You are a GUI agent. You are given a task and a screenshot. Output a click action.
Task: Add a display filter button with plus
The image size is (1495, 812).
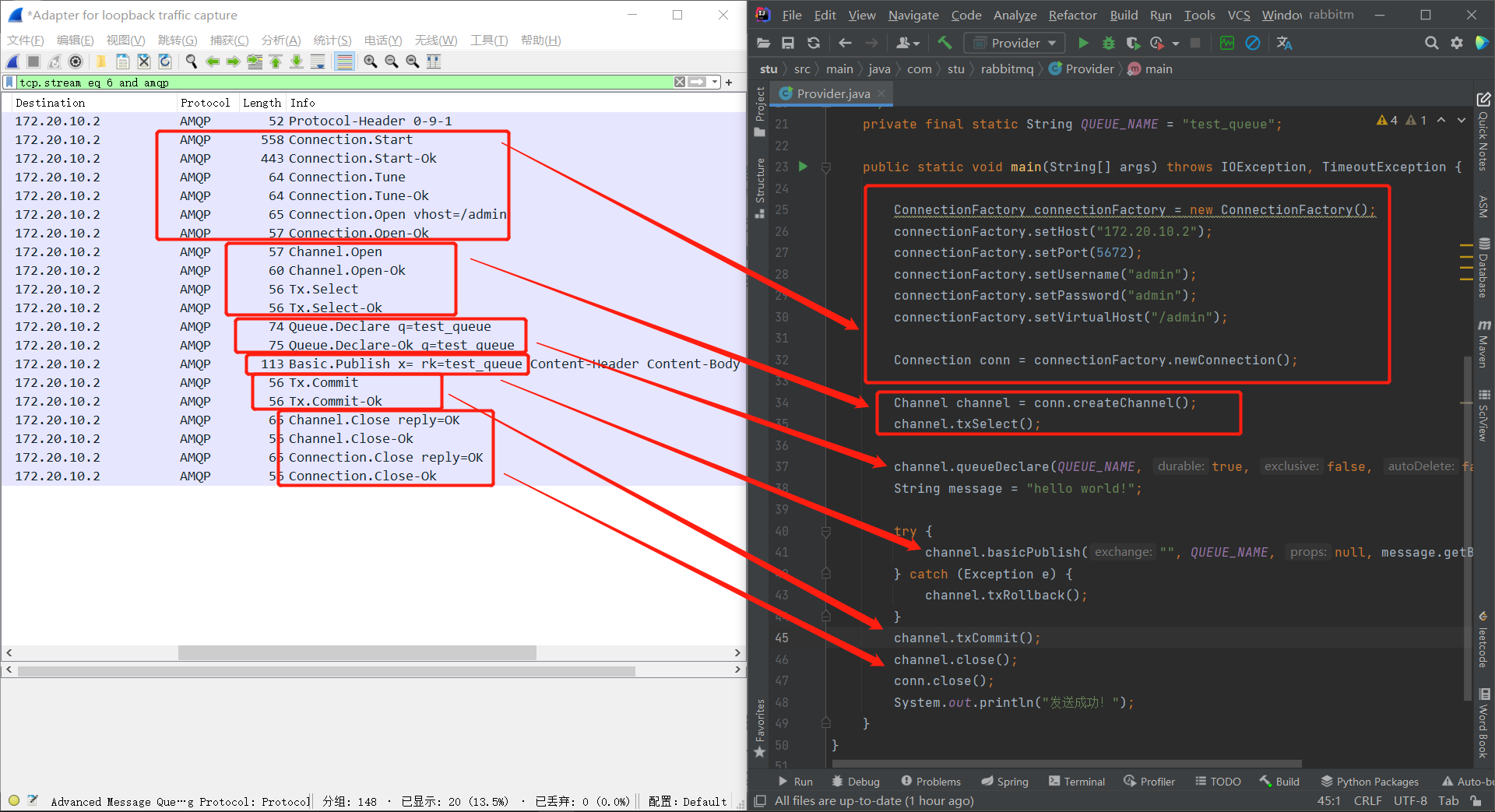coord(729,82)
